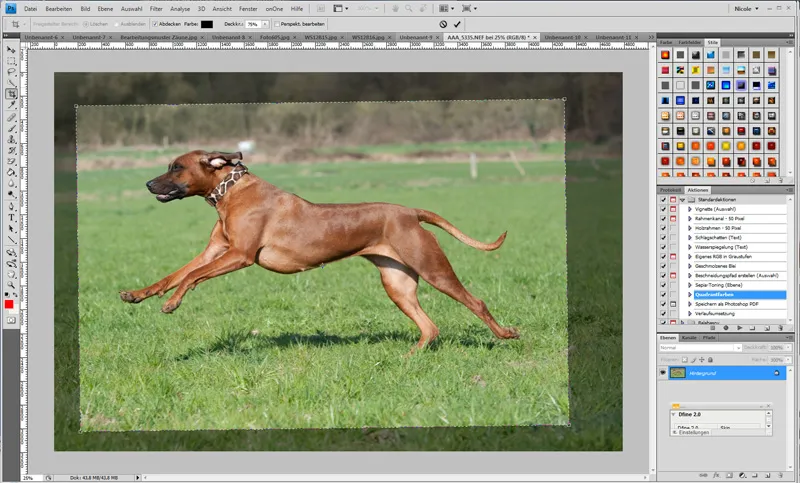Click the red foreground color swatch

(x=9, y=304)
